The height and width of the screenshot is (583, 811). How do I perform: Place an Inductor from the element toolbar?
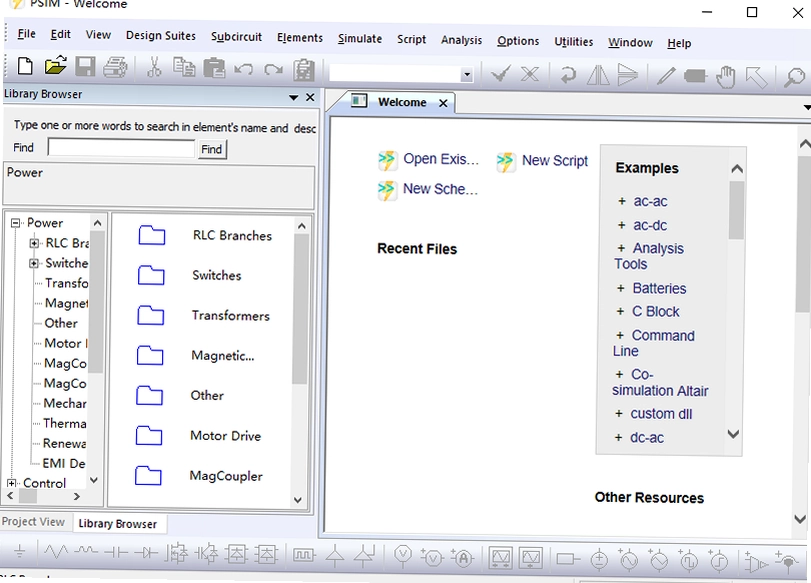pos(86,551)
